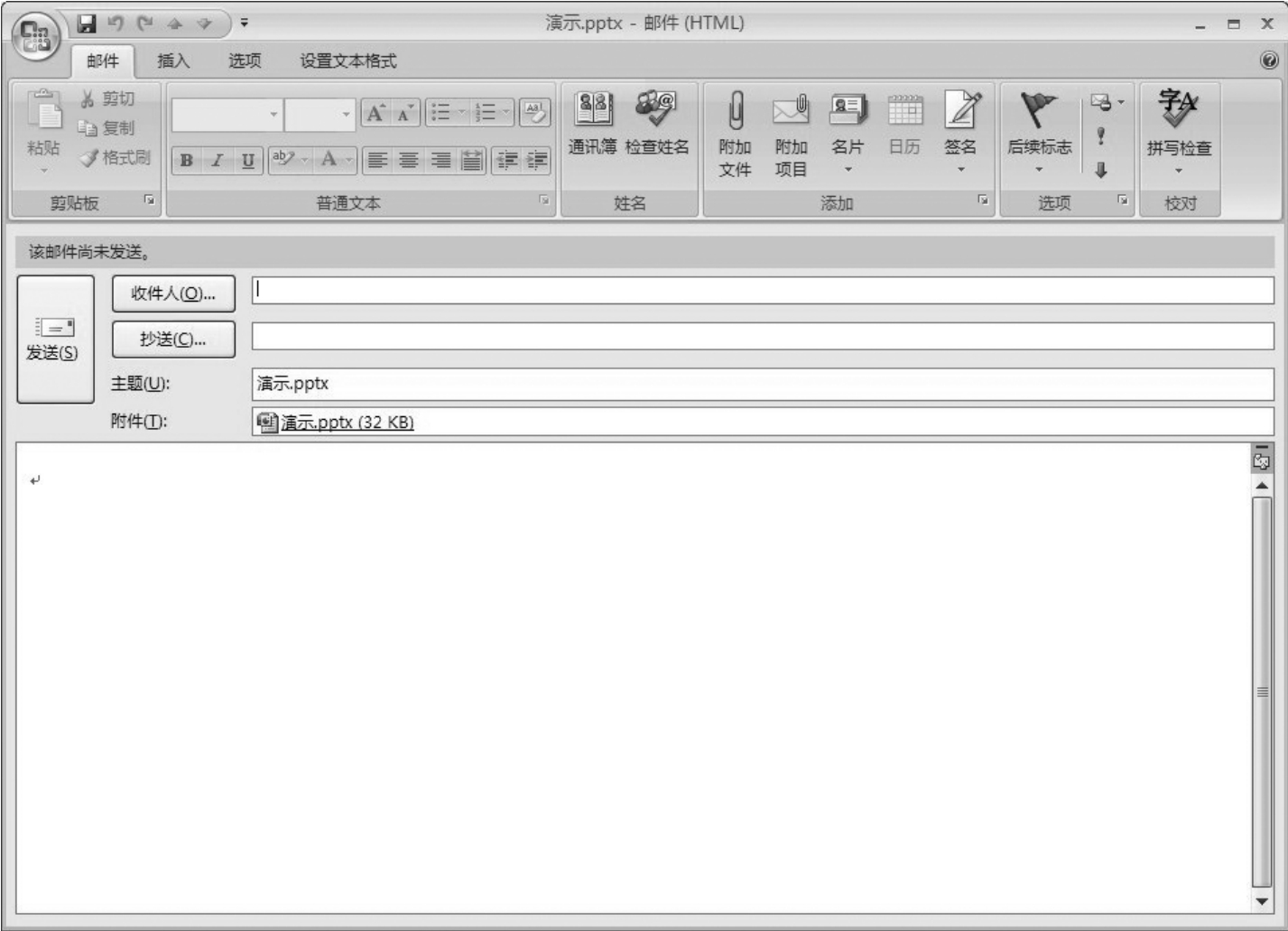Run 拼写检查 spelling check

[x=1179, y=134]
